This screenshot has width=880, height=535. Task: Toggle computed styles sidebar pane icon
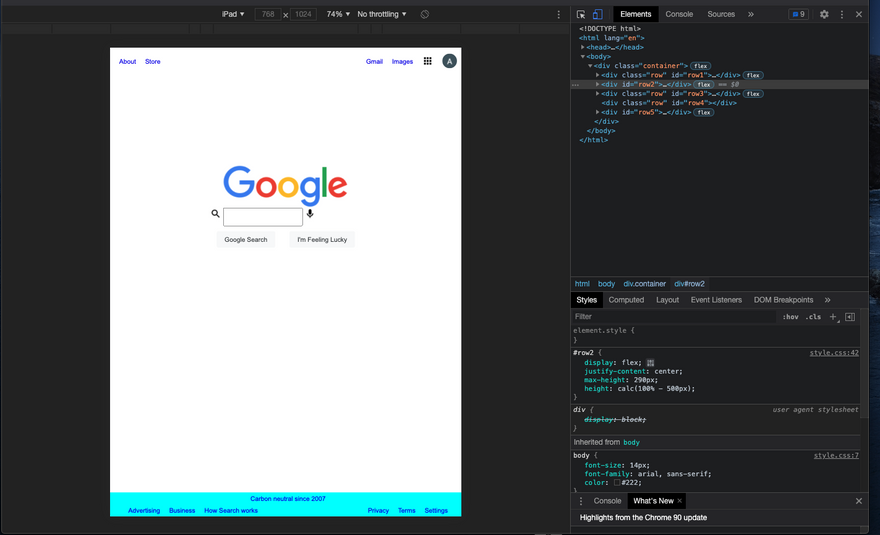tap(850, 317)
